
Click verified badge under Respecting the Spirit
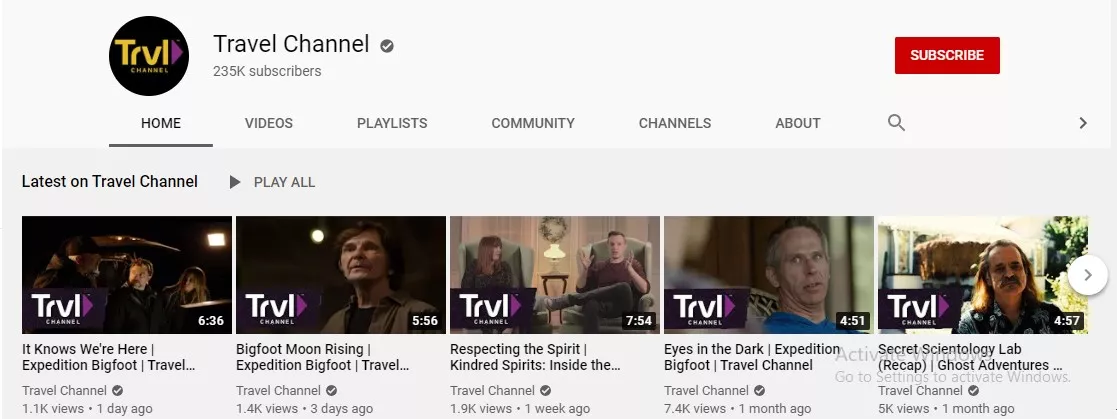click(546, 390)
